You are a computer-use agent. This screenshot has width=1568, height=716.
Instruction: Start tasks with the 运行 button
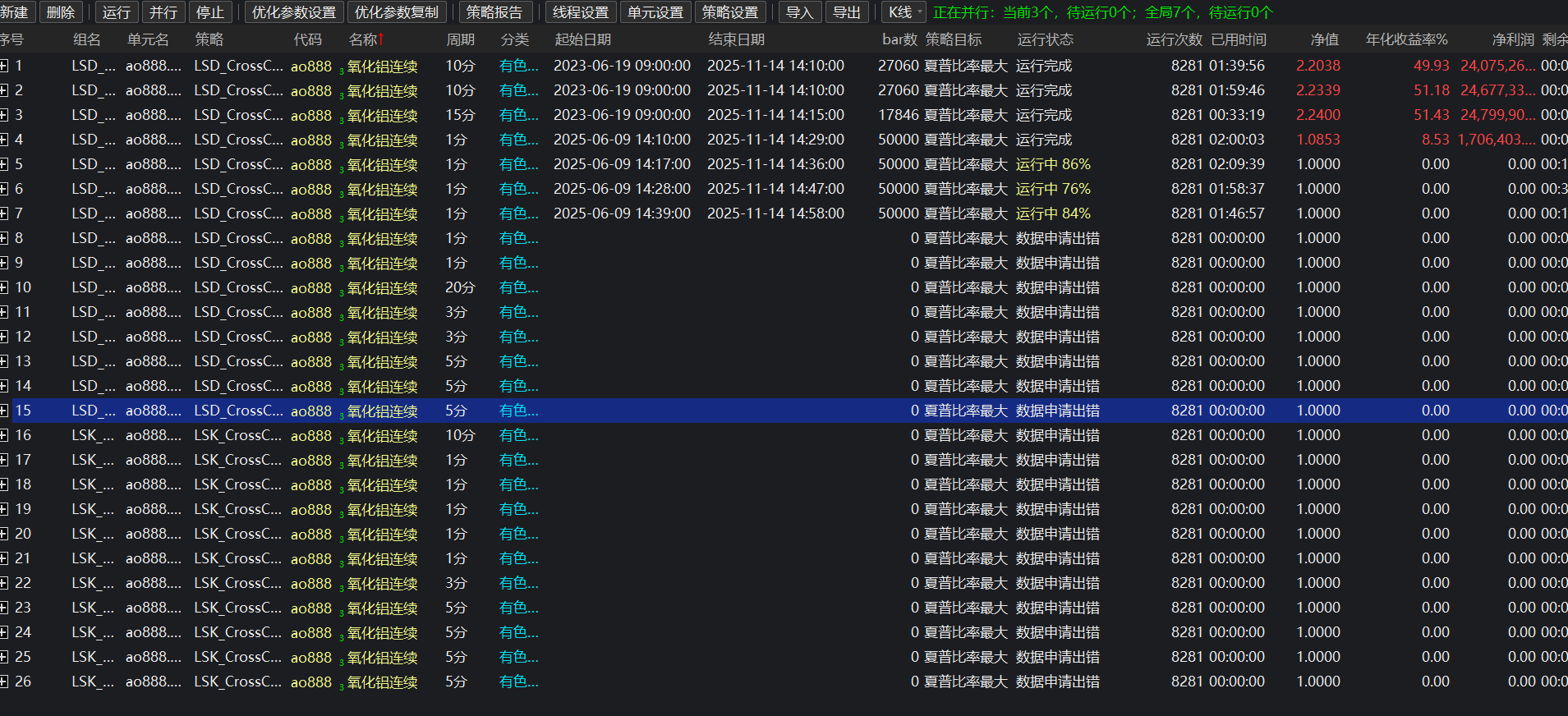click(116, 12)
